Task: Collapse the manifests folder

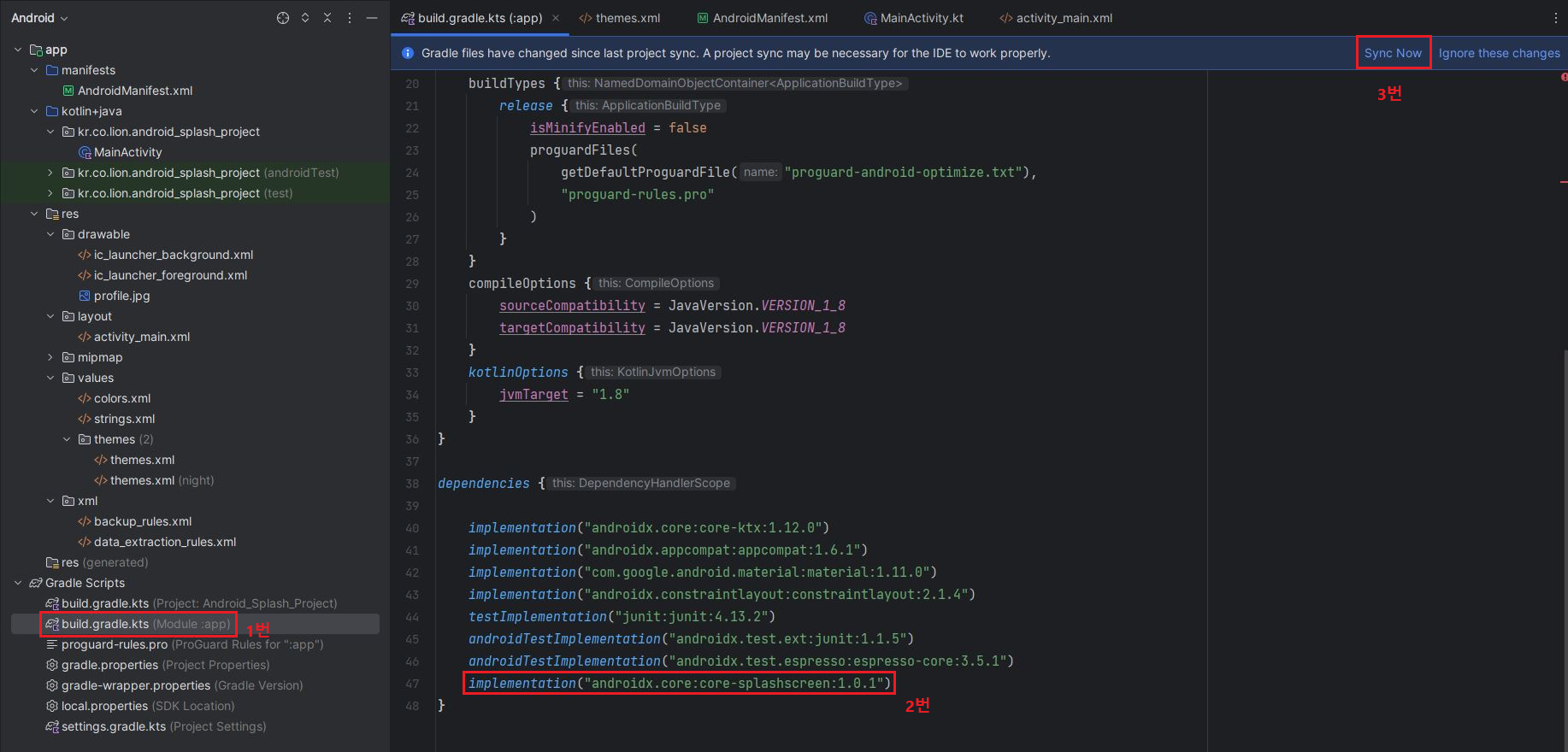Action: point(34,70)
